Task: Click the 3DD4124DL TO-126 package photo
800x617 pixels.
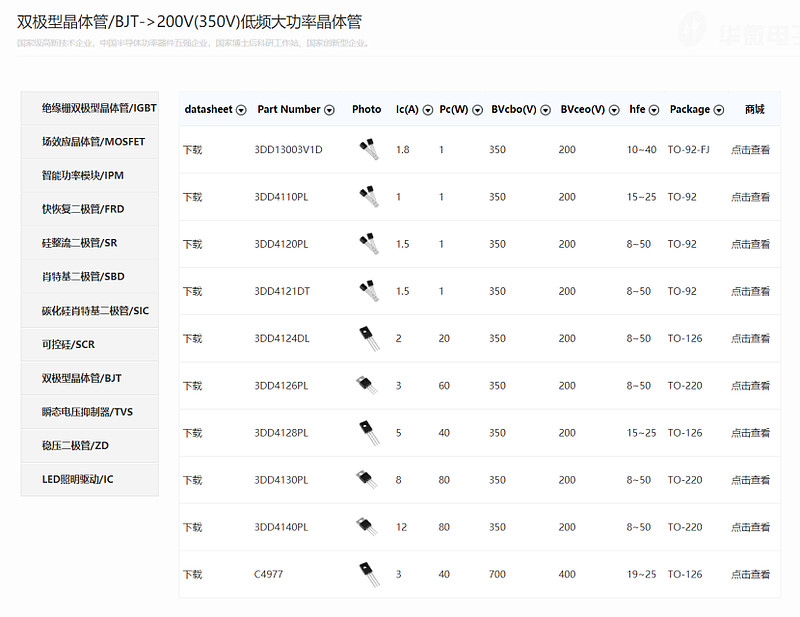Action: [368, 339]
